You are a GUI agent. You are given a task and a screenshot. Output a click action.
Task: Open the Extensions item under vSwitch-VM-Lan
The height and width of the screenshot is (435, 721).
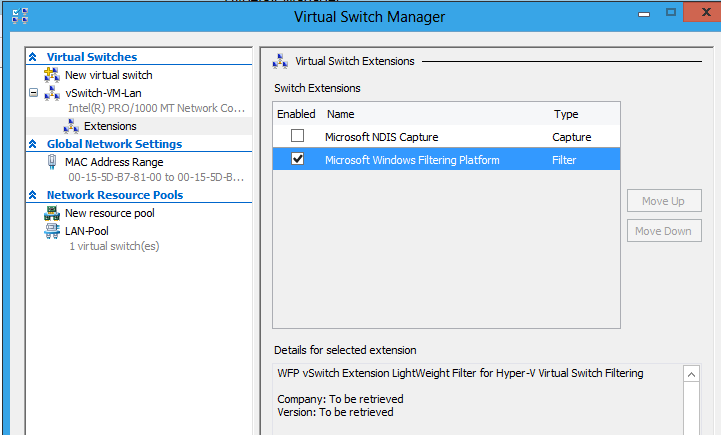click(110, 126)
